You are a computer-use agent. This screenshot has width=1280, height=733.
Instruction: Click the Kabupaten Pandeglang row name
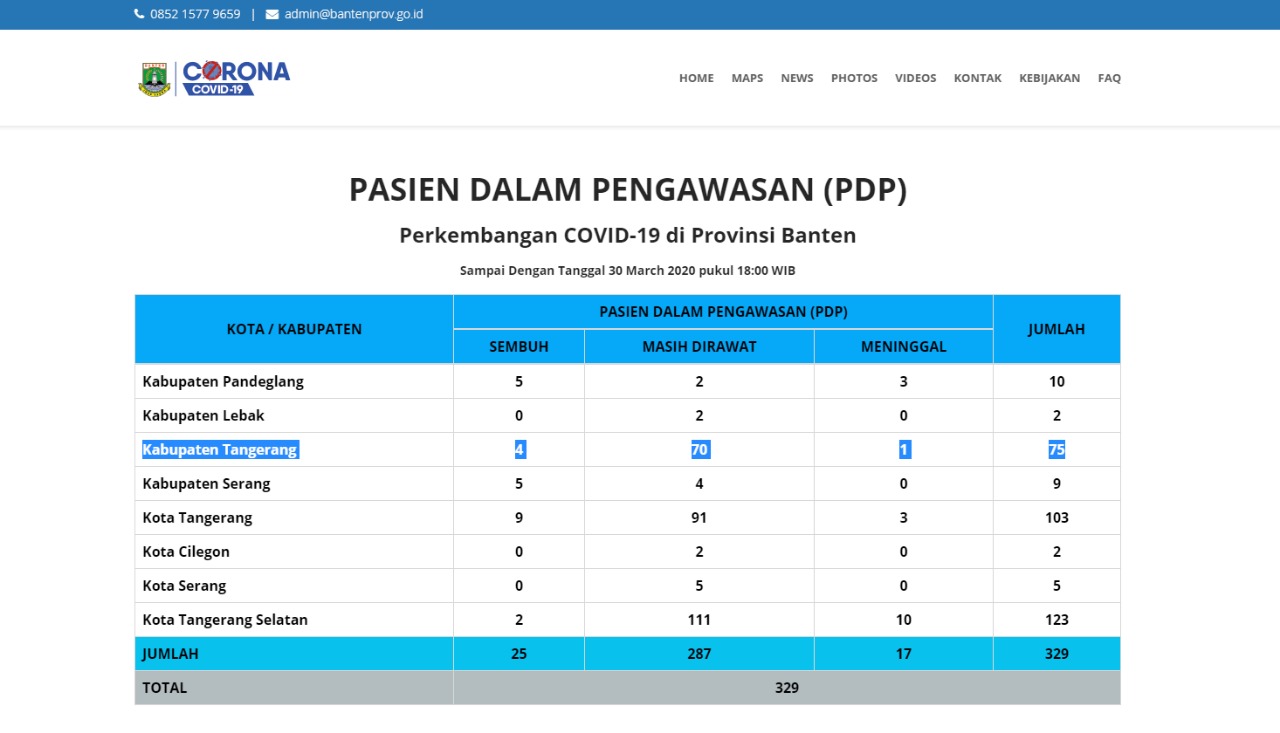[223, 382]
